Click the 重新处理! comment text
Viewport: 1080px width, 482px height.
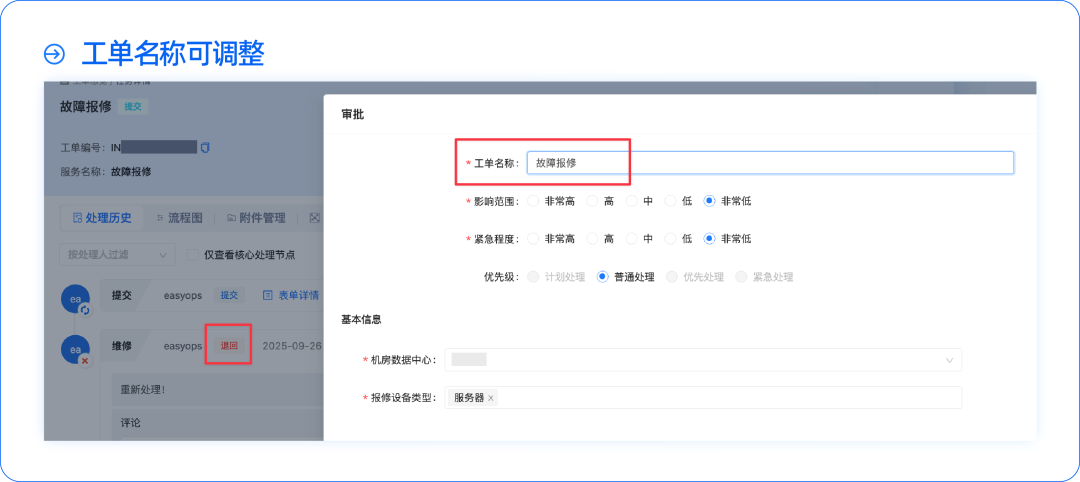point(143,389)
